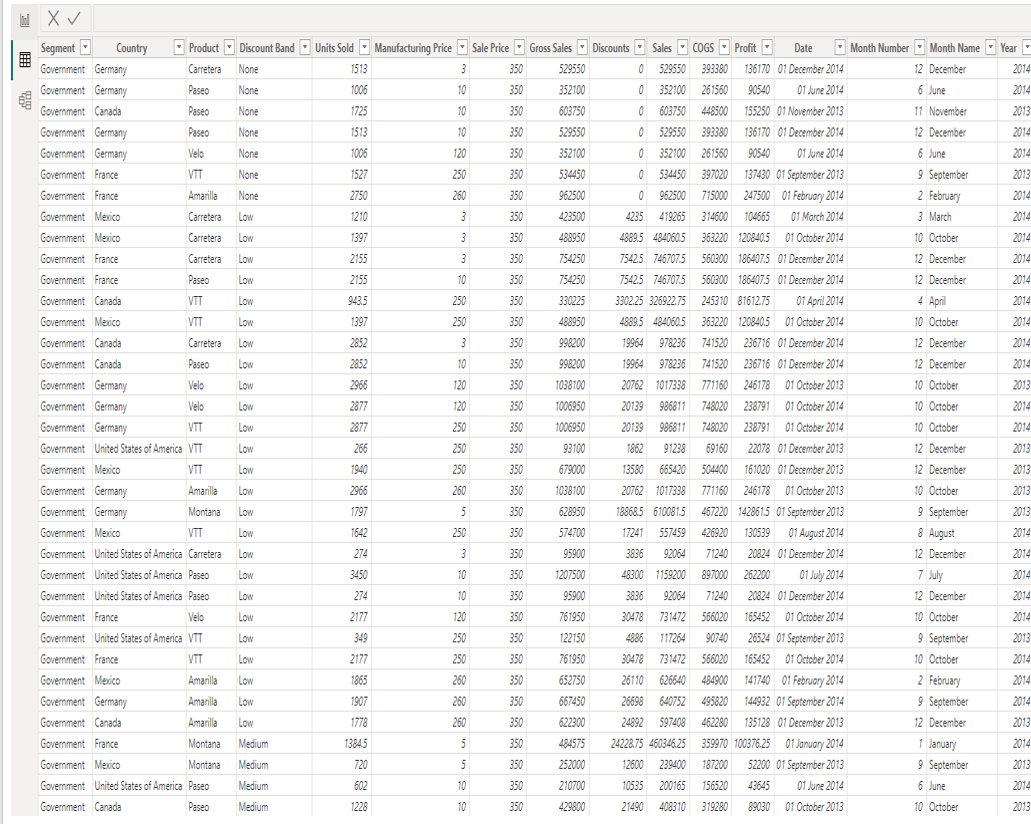This screenshot has width=1031, height=824.
Task: Select the Sales column header
Action: (661, 48)
